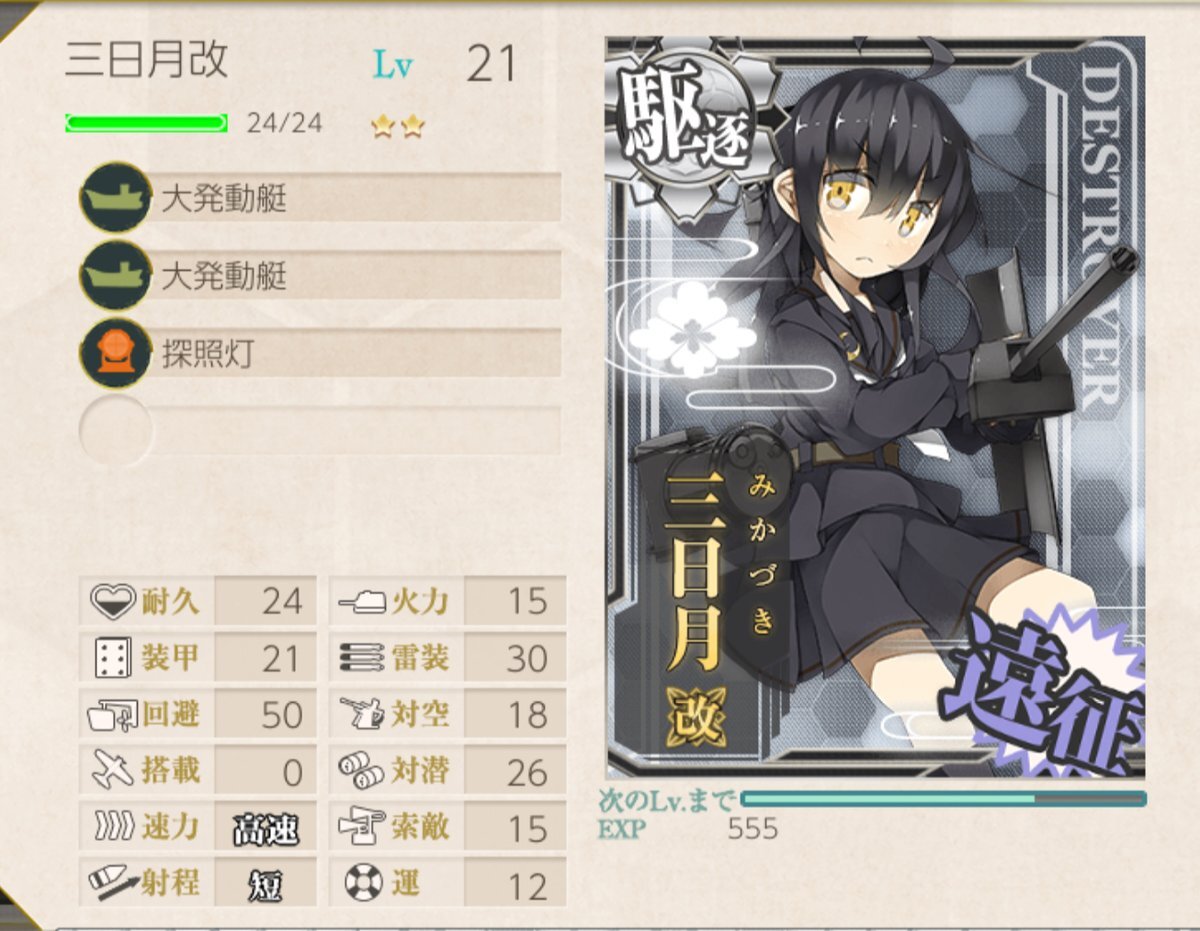Click the orange searchlight equipment icon
This screenshot has height=931, width=1200.
coord(116,353)
